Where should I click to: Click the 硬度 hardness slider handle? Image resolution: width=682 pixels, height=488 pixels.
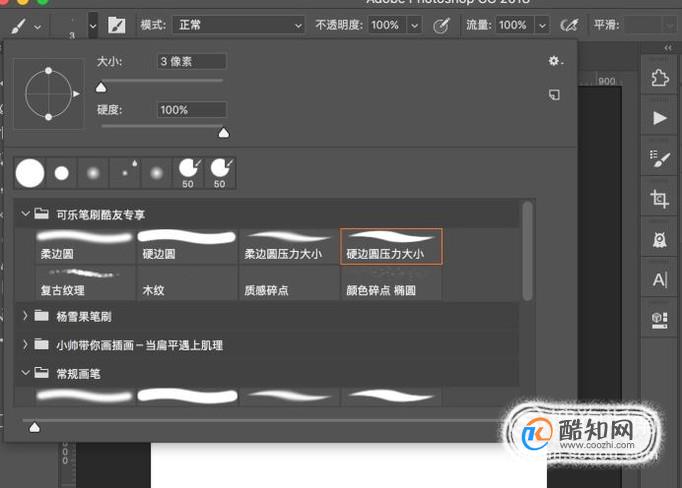coord(224,133)
